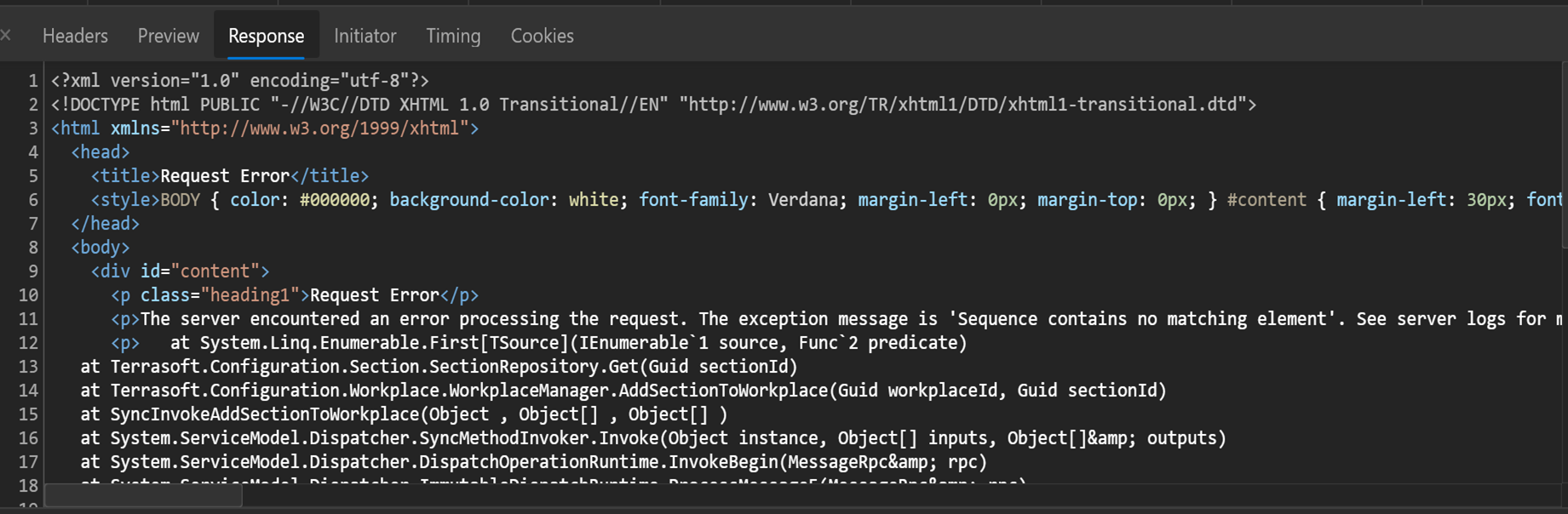
Task: Click the title Request Error line
Action: click(x=230, y=176)
